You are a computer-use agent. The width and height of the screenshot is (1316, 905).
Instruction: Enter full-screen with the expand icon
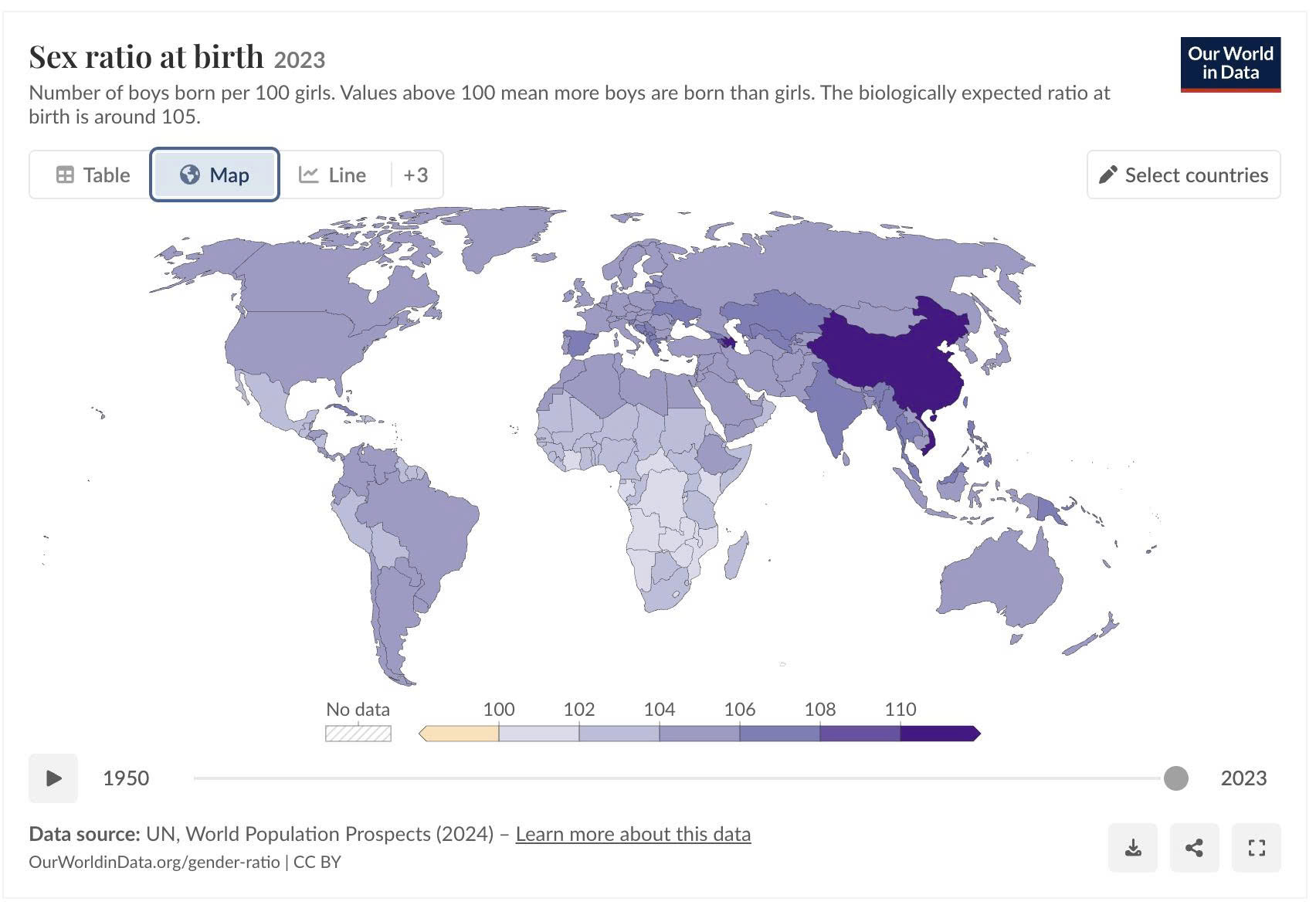click(x=1257, y=848)
